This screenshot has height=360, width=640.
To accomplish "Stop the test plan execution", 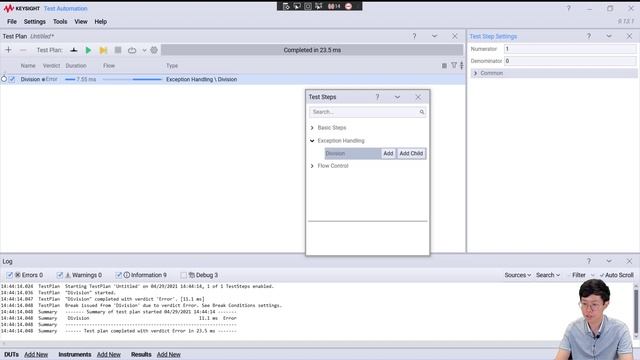I will click(x=118, y=50).
